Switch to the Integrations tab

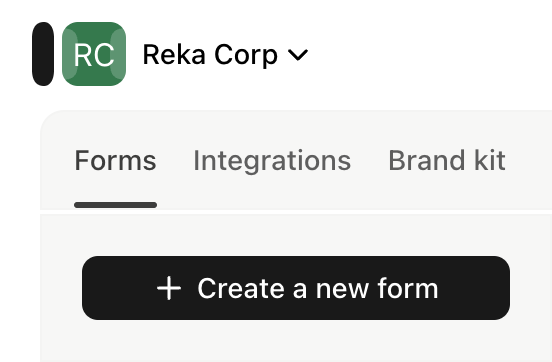coord(272,161)
